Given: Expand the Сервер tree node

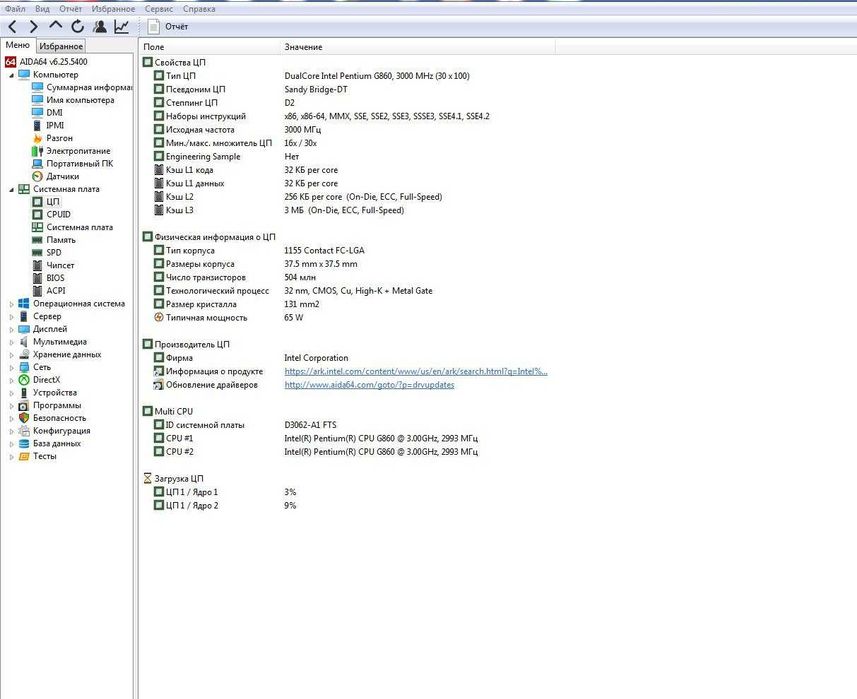Looking at the screenshot, I should [x=11, y=316].
